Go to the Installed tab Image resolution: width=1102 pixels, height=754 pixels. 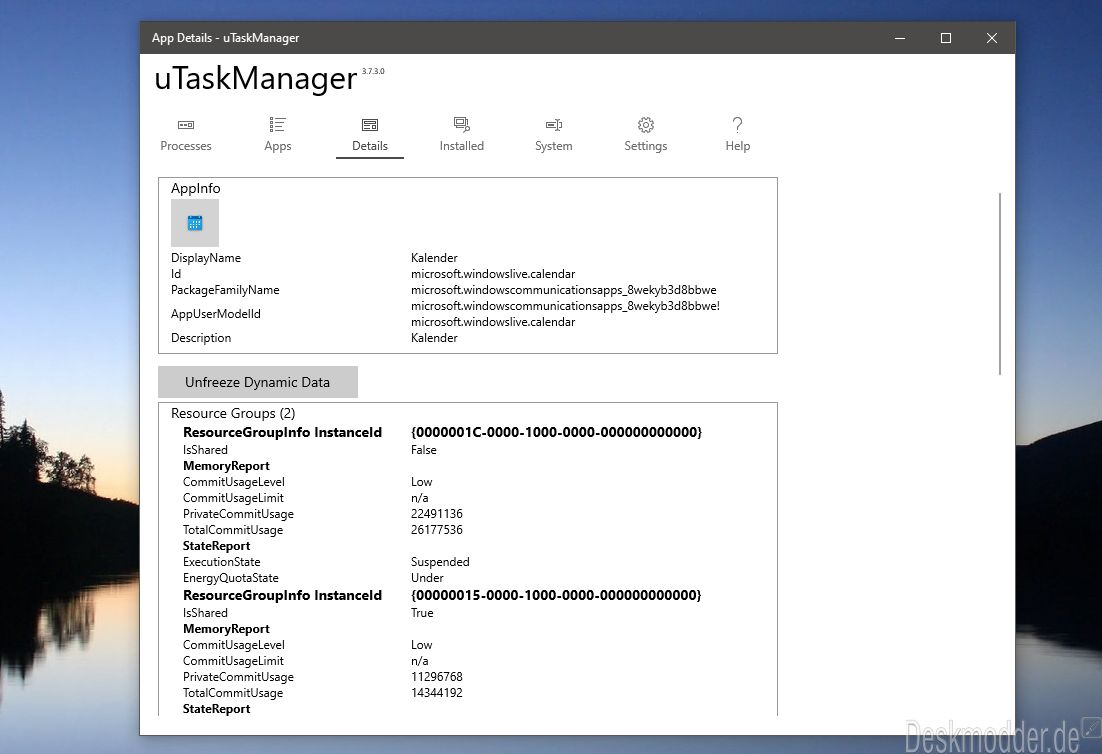pos(462,134)
